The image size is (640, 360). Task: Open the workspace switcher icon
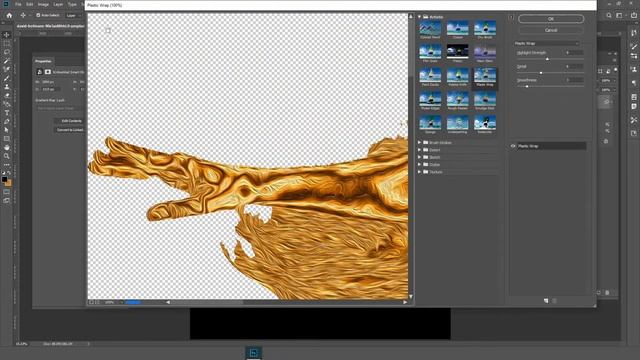click(620, 16)
